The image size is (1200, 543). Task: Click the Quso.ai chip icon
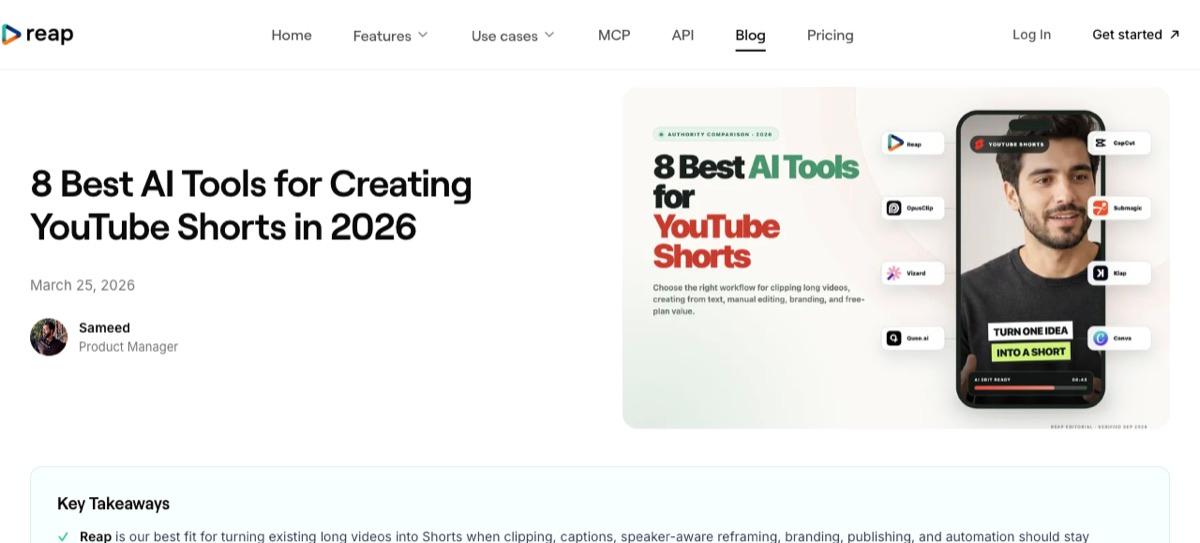[894, 338]
